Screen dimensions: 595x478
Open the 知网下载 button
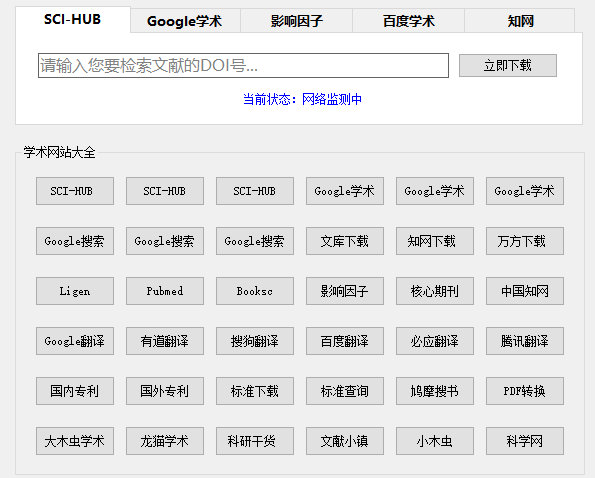[434, 241]
